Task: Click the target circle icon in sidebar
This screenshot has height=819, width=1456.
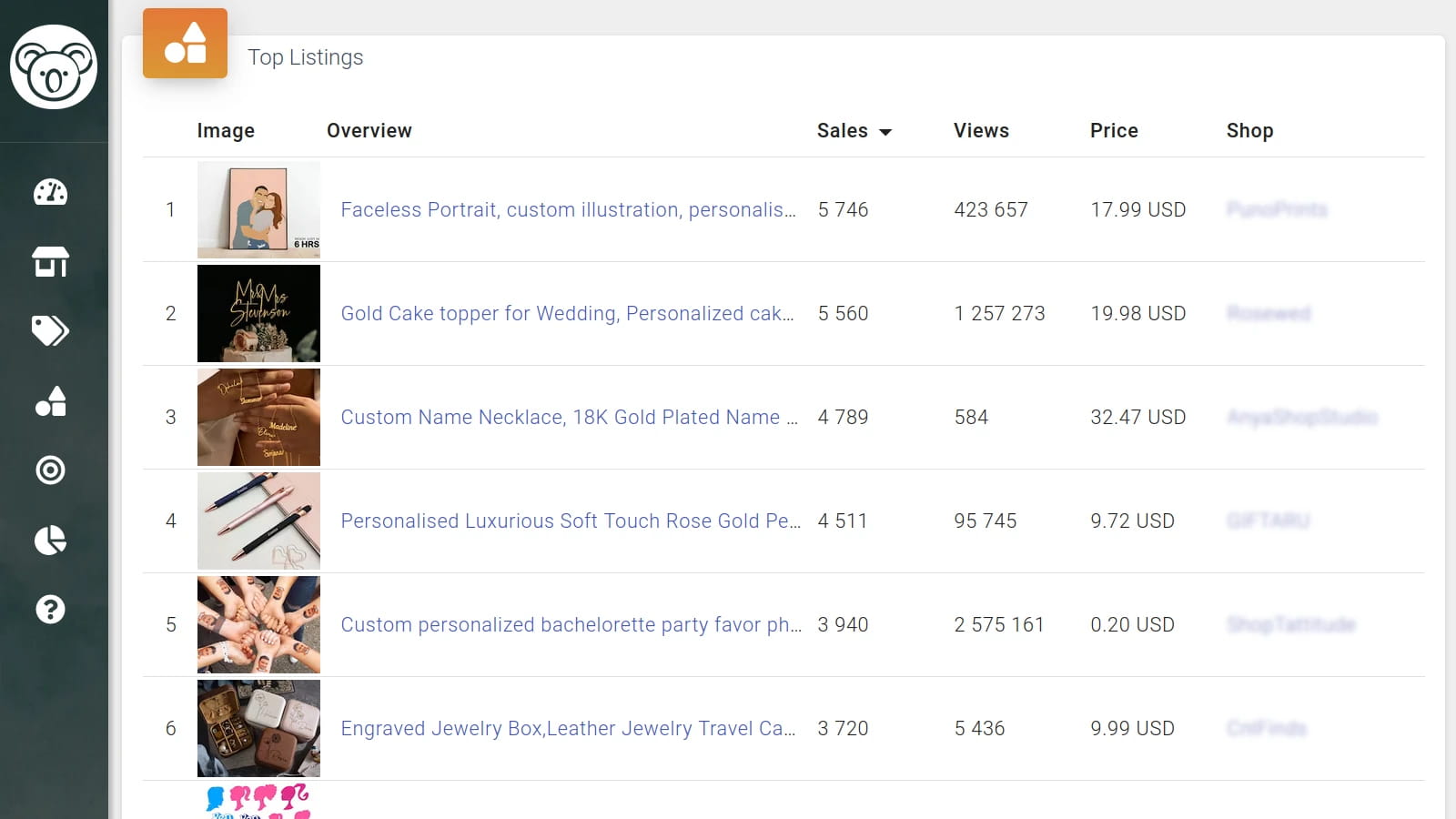Action: (50, 470)
